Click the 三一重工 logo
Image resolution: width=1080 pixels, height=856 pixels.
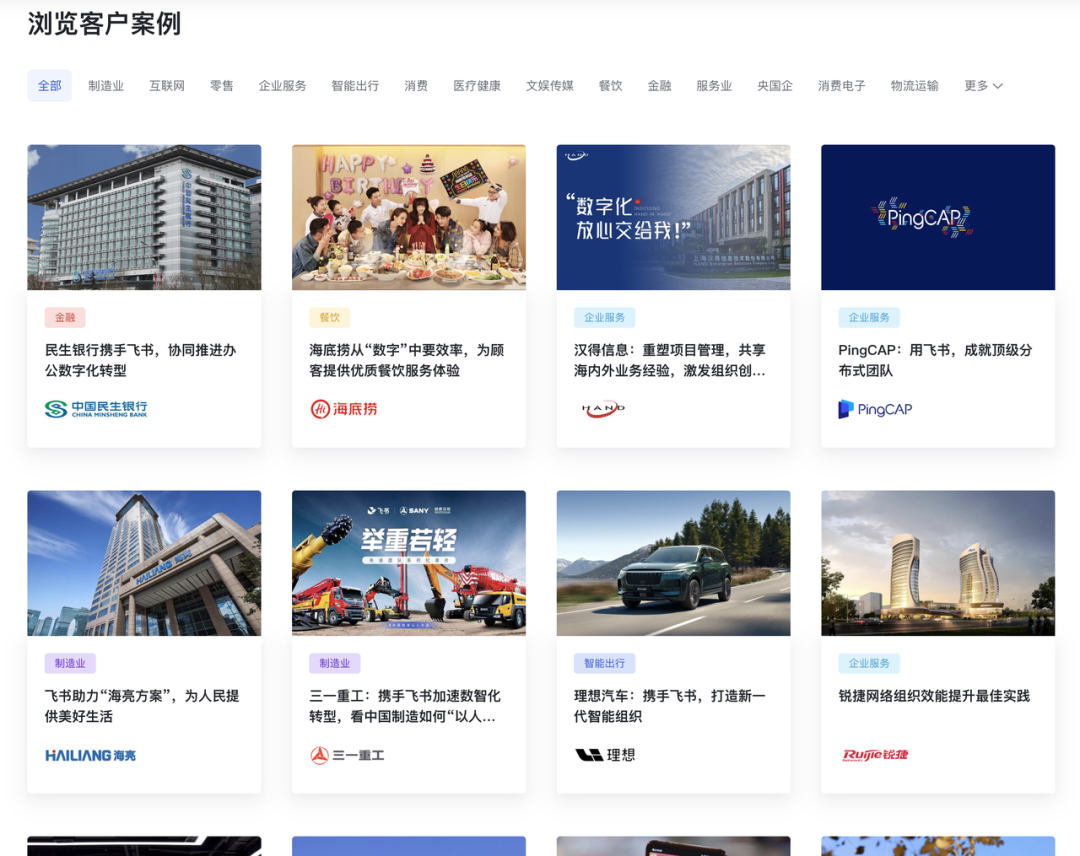347,755
